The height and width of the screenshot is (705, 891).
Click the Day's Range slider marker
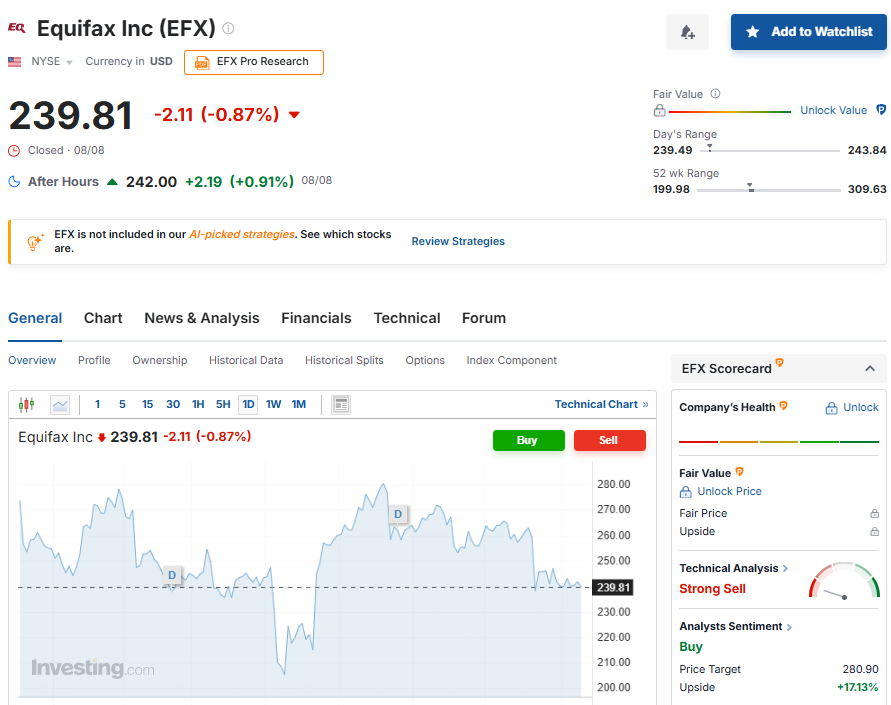pos(710,148)
